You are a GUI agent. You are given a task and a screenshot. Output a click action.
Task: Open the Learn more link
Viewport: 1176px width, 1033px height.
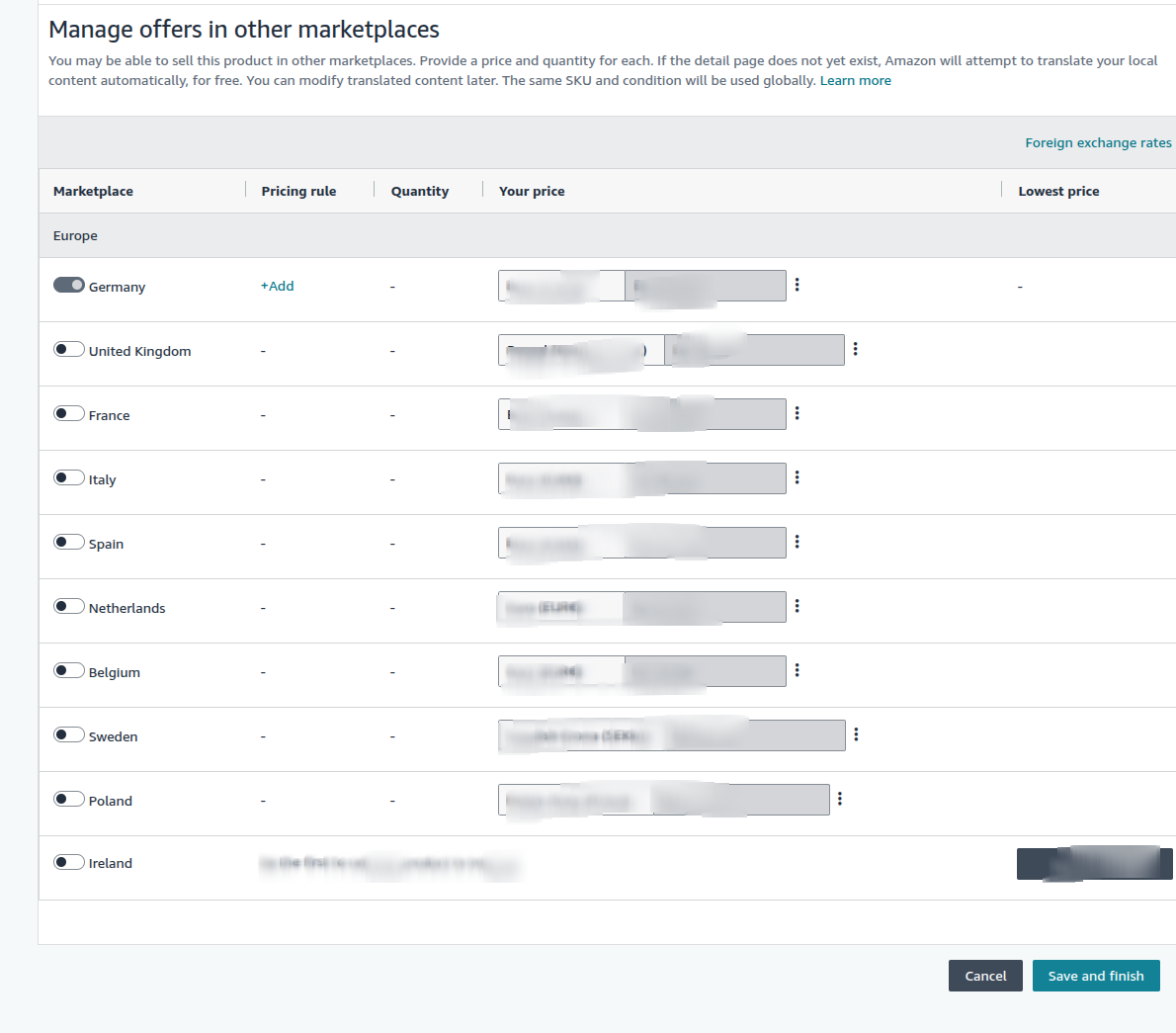(x=855, y=81)
